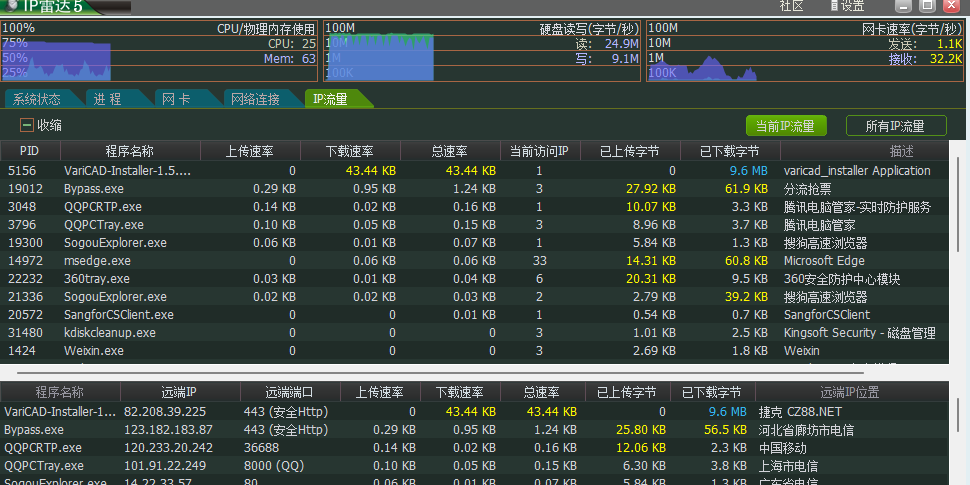Show 所有IP流量 view
970x485 pixels.
pos(896,126)
